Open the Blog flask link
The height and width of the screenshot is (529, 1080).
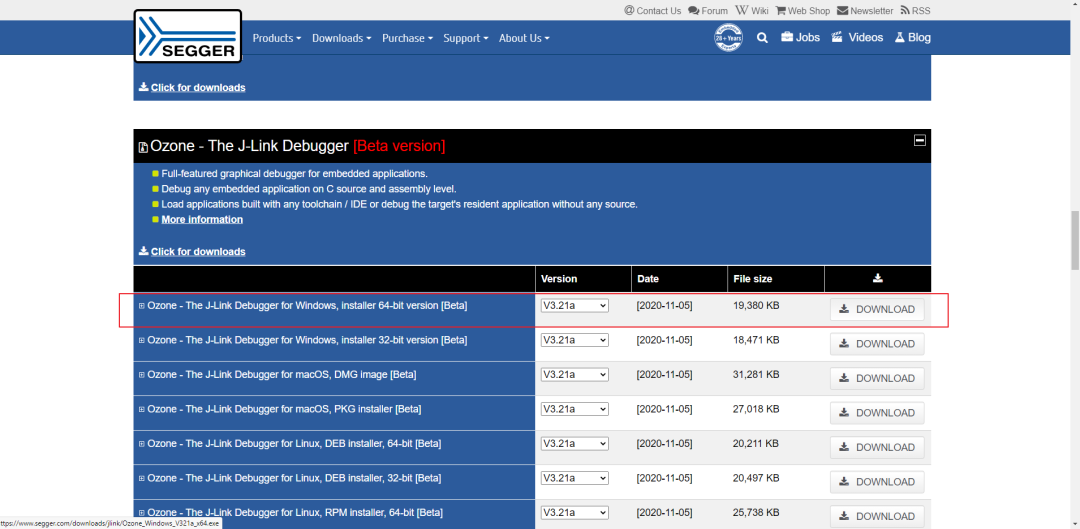(913, 37)
